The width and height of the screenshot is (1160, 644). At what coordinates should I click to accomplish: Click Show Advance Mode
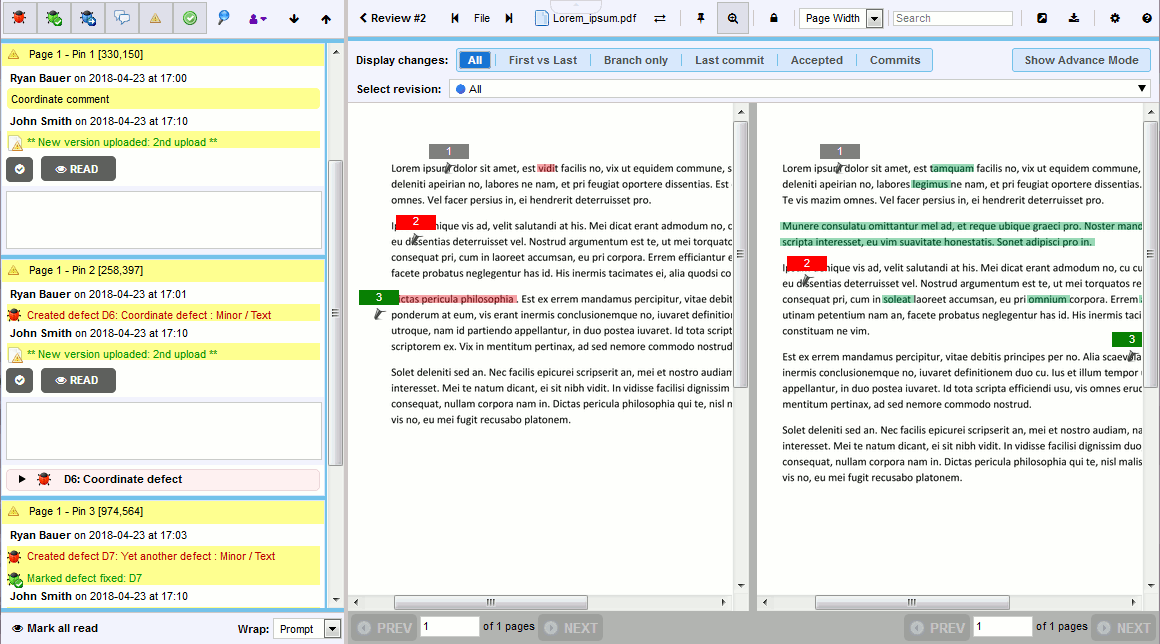[x=1081, y=60]
